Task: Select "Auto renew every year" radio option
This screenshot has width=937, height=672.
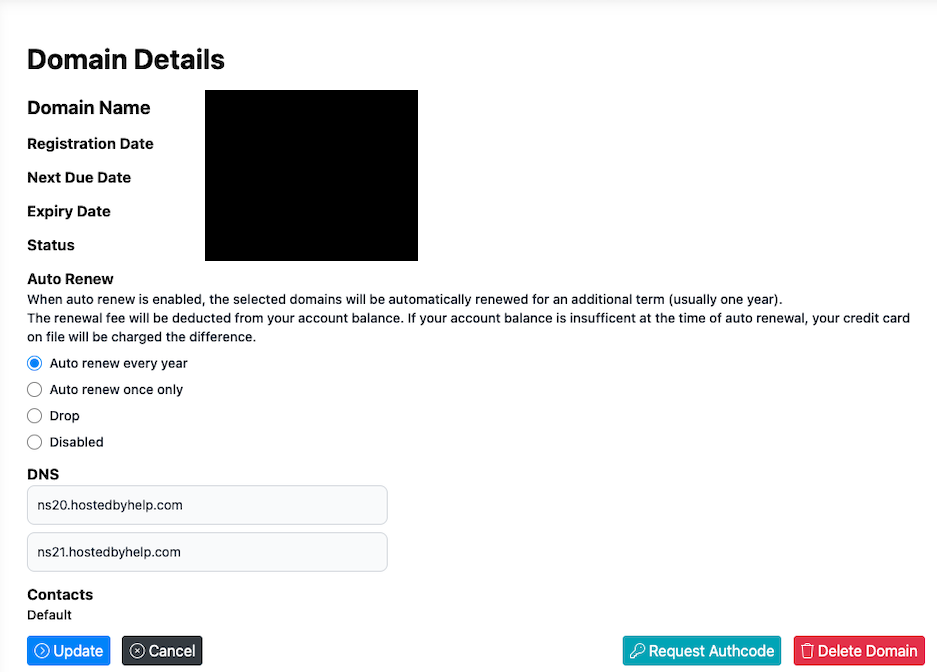Action: tap(35, 363)
